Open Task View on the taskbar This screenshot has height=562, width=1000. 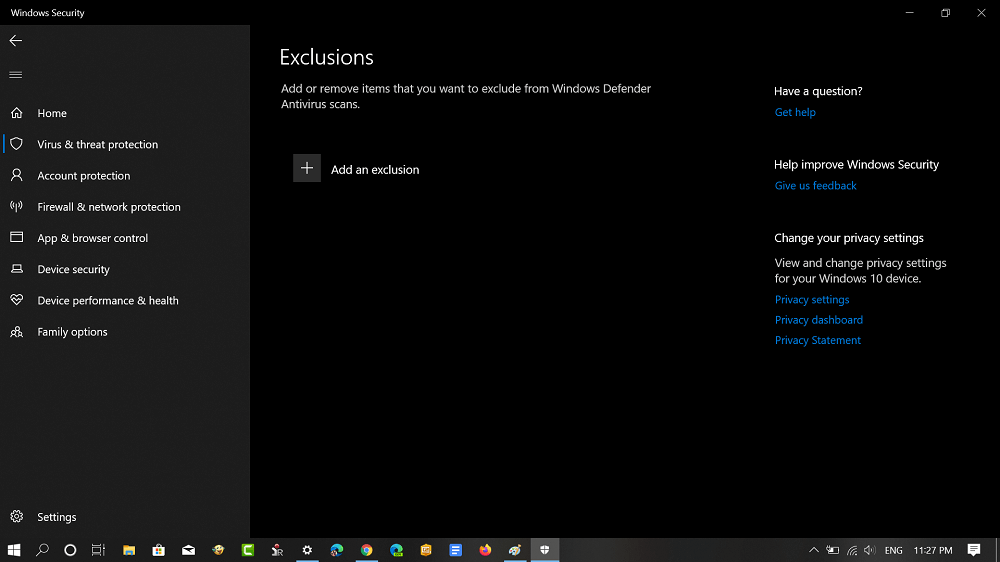click(x=98, y=550)
